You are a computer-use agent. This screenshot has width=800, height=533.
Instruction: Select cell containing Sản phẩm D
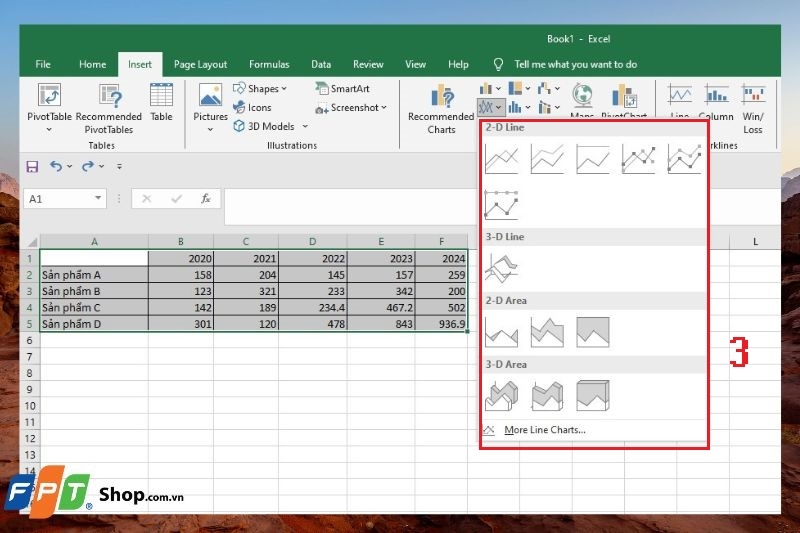[x=94, y=324]
